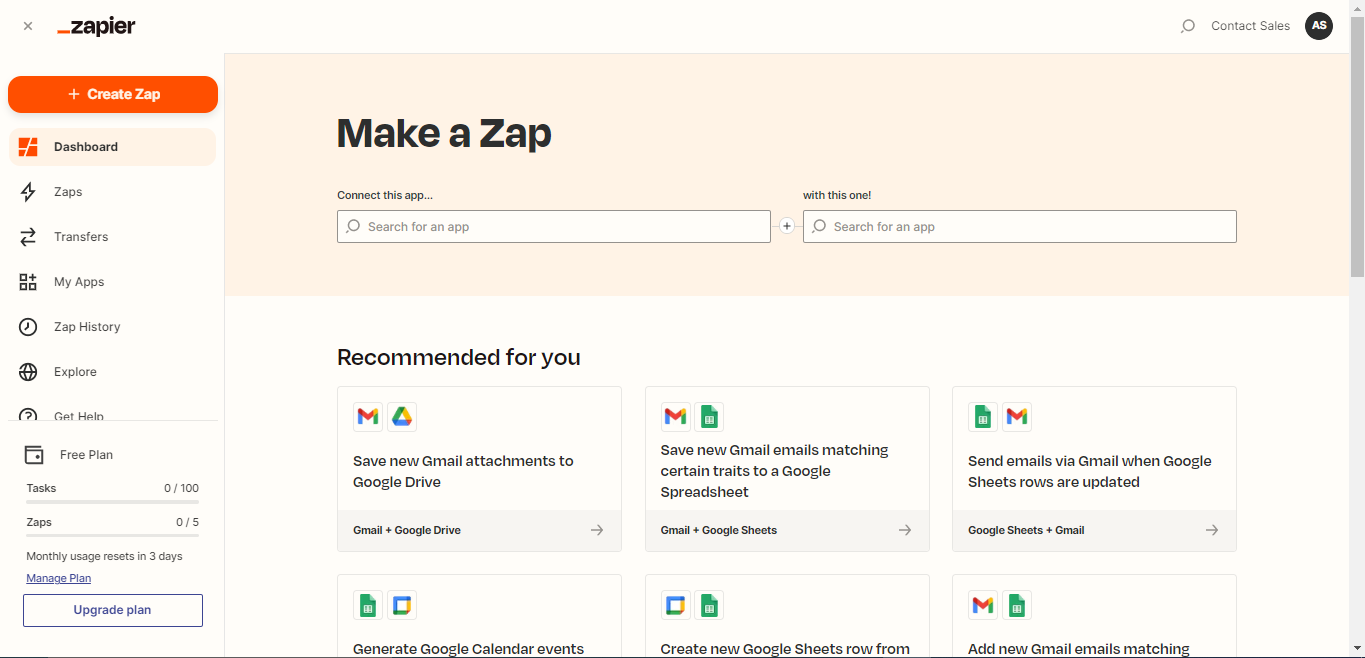Screen dimensions: 1365x658
Task: Close sidebar with the X icon
Action: pos(28,26)
